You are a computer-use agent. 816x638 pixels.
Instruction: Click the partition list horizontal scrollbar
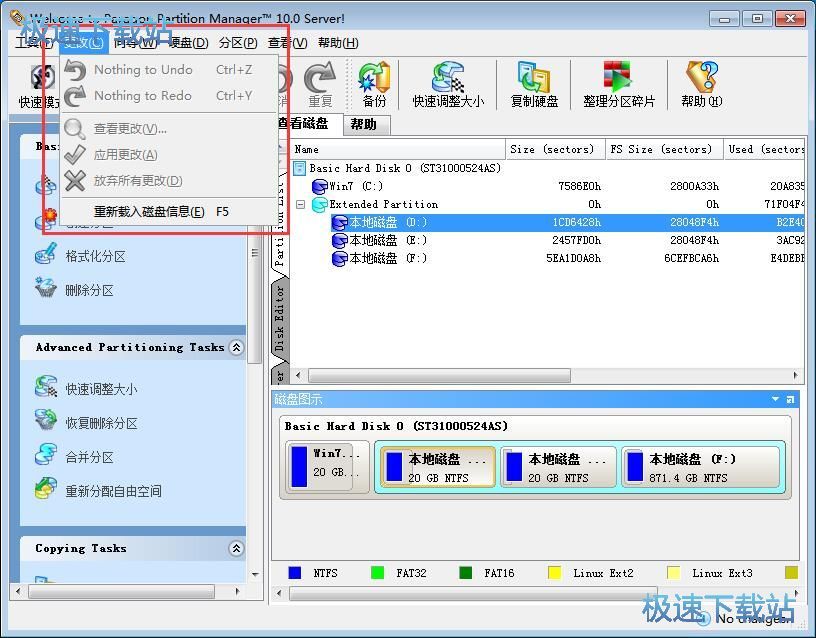(439, 375)
